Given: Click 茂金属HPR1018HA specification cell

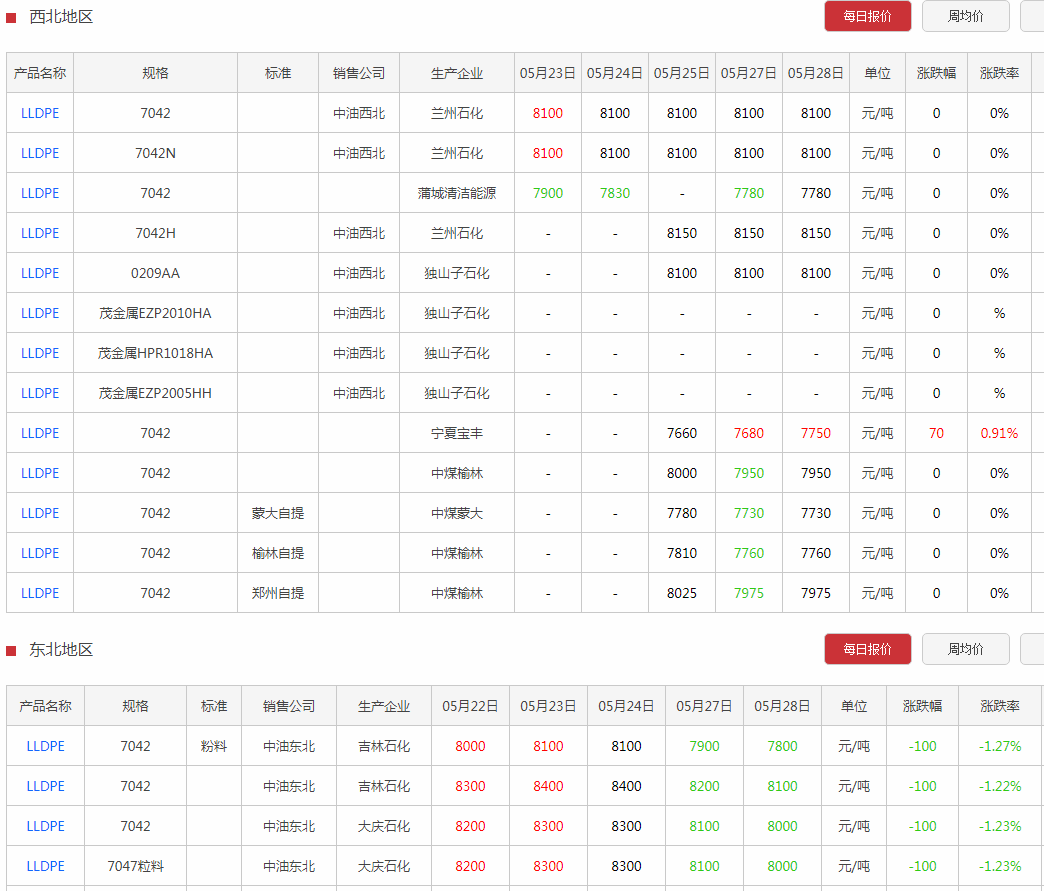Looking at the screenshot, I should pyautogui.click(x=155, y=353).
